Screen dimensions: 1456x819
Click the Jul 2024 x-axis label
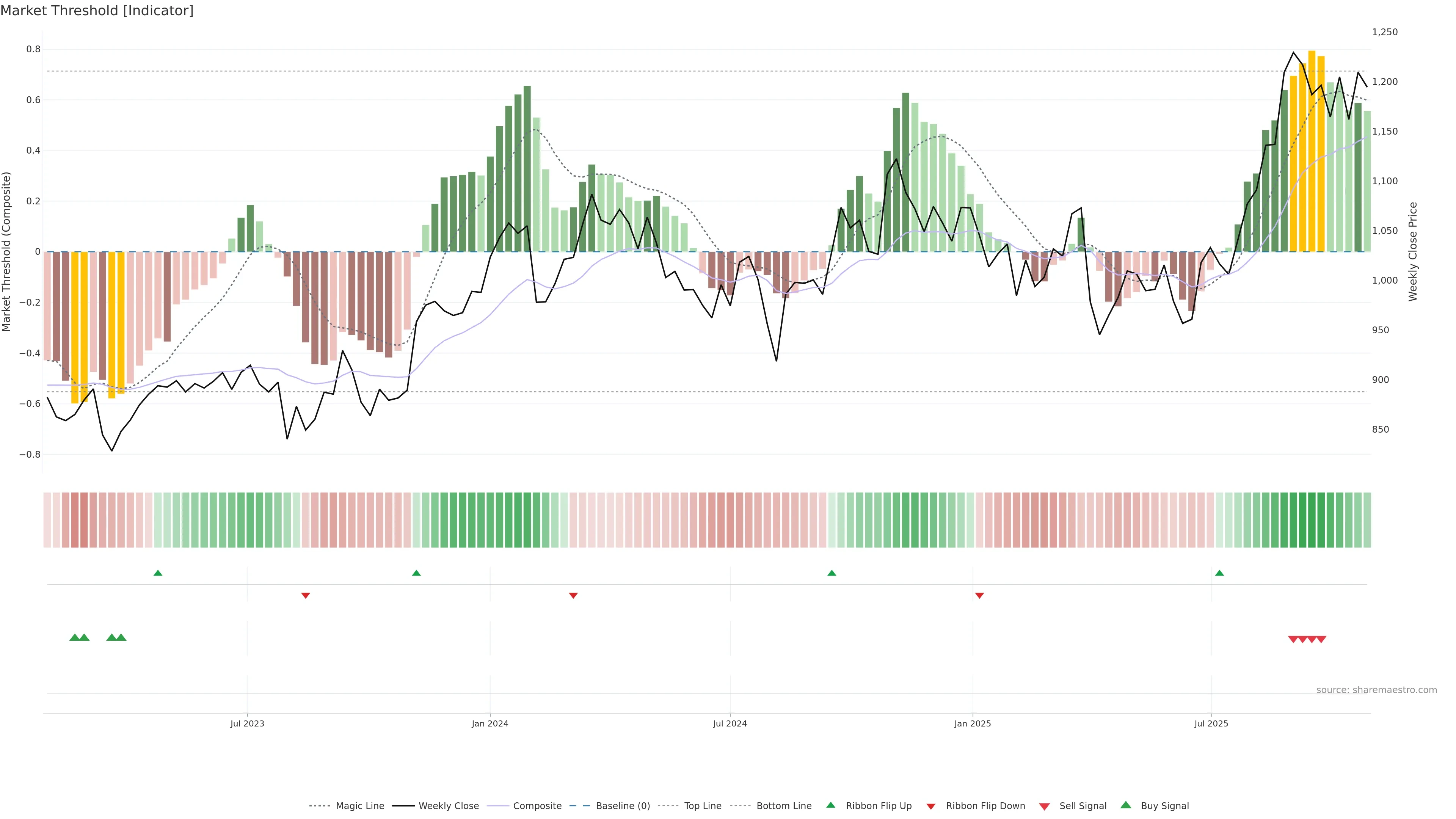coord(730,723)
